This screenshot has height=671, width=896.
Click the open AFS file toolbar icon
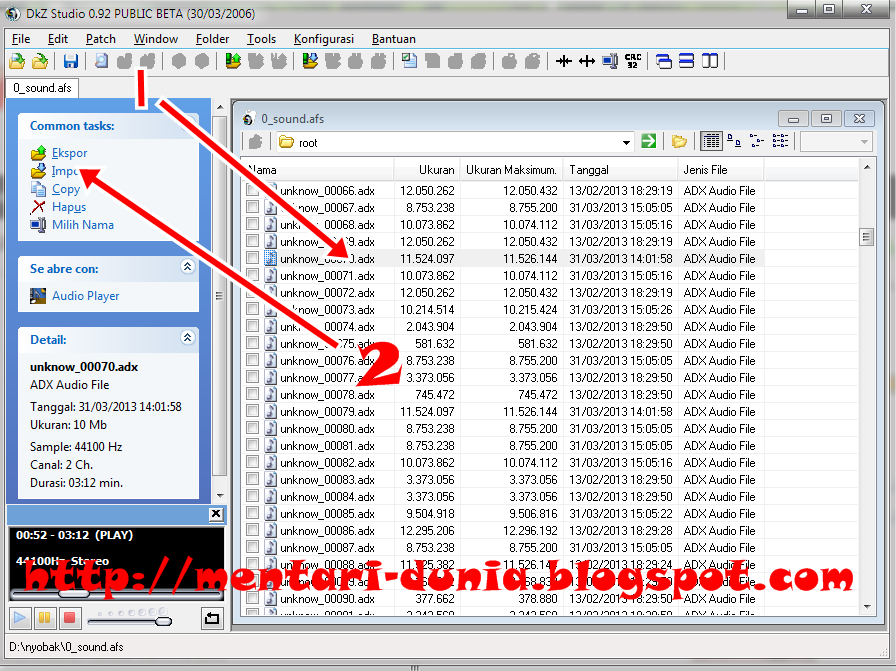(17, 61)
